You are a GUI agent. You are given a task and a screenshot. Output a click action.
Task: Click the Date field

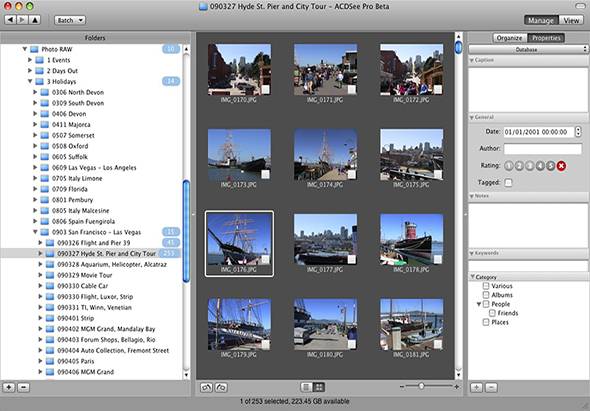[x=538, y=132]
